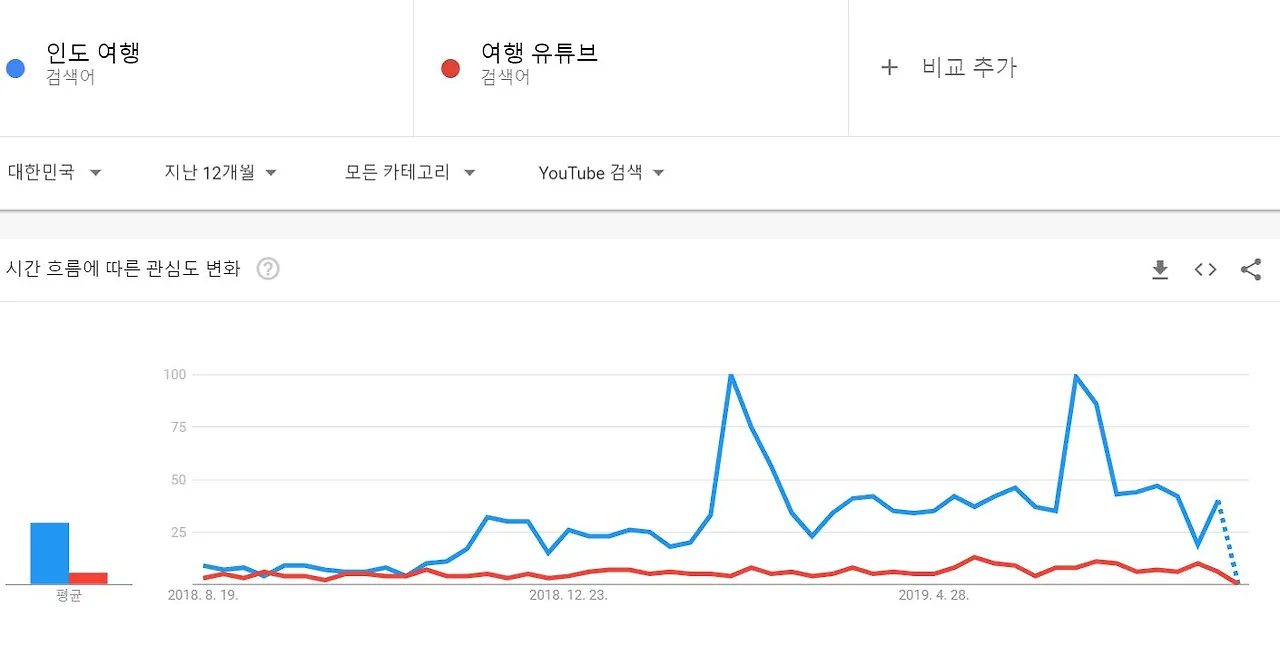
Task: Click the help question mark icon
Action: tap(268, 269)
